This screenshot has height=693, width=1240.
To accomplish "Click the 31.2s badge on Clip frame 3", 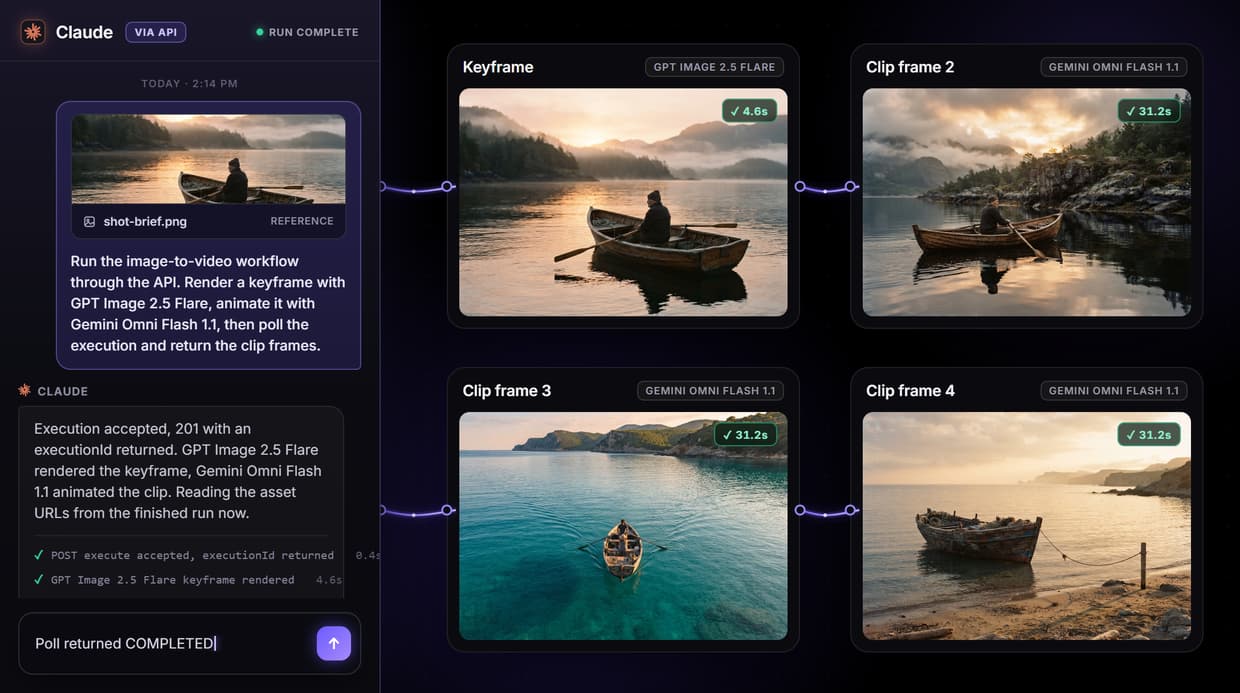I will pos(745,434).
